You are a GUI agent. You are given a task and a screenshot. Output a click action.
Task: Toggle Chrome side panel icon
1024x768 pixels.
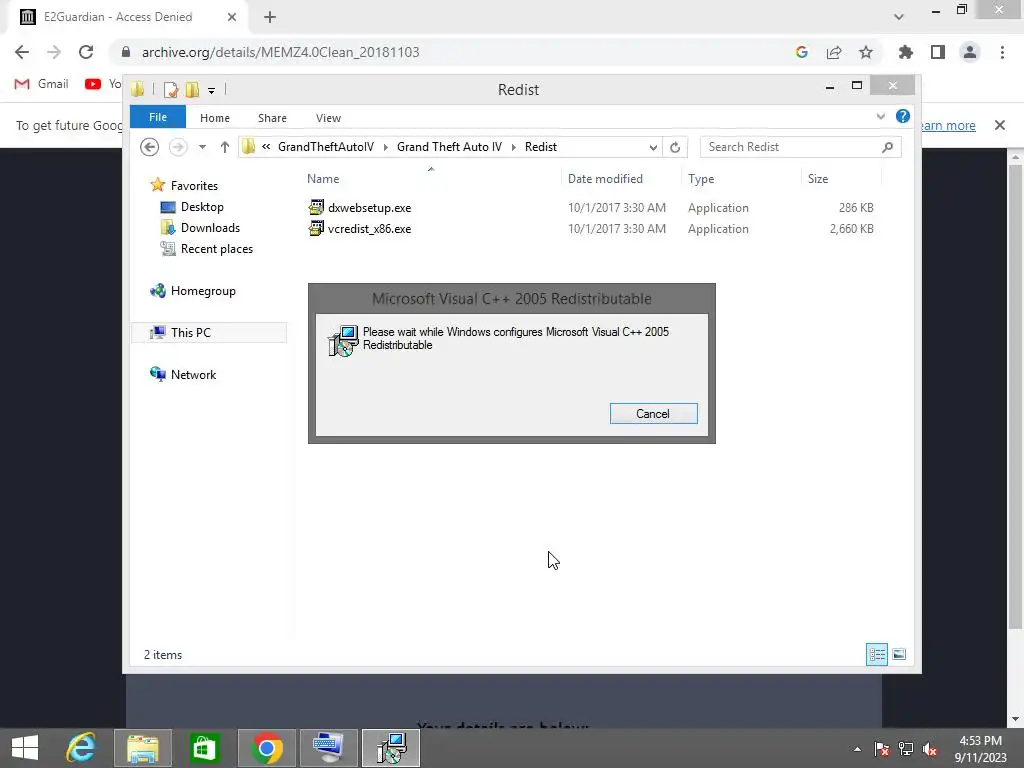tap(938, 52)
